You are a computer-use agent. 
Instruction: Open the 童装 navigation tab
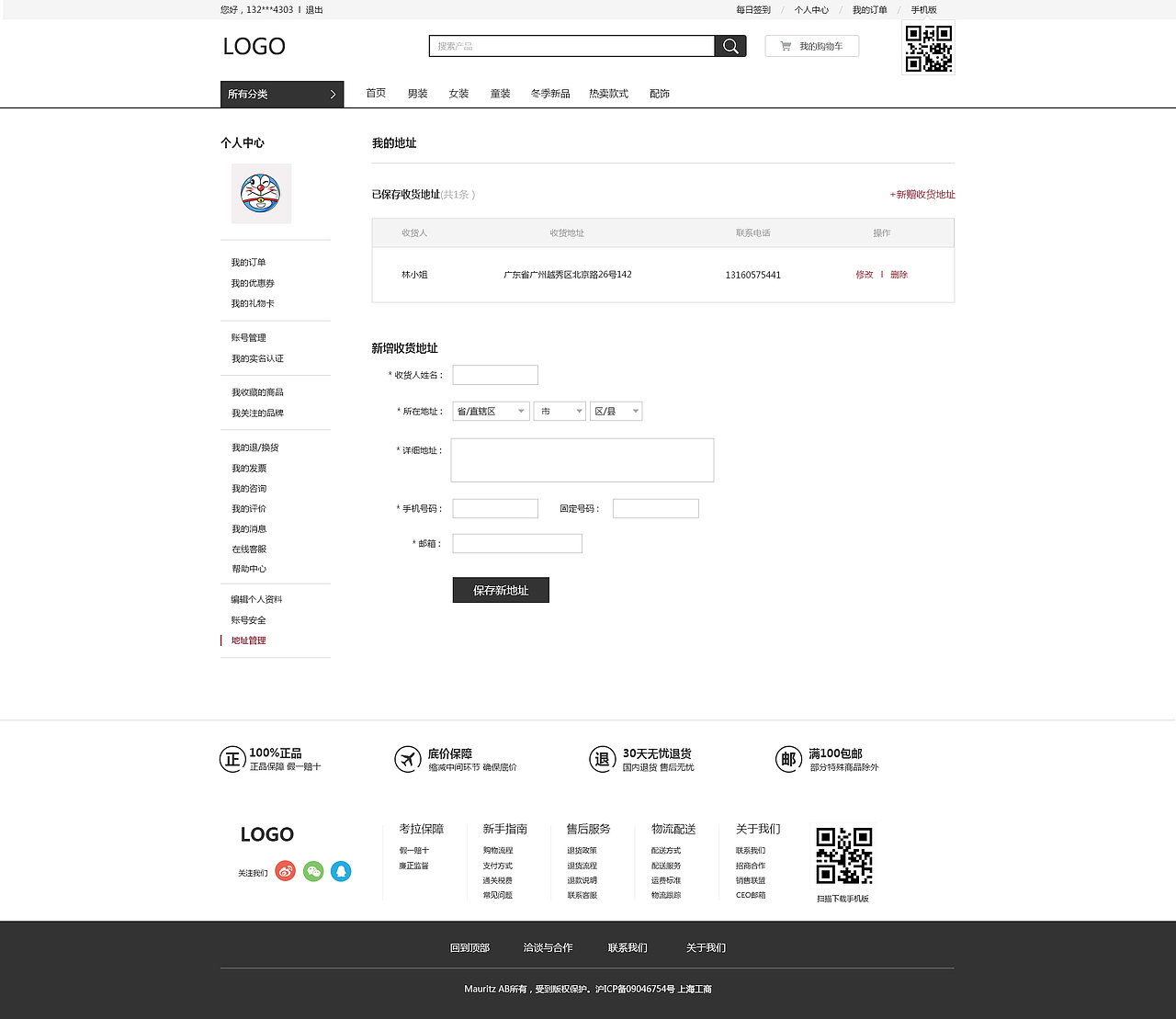coord(500,94)
